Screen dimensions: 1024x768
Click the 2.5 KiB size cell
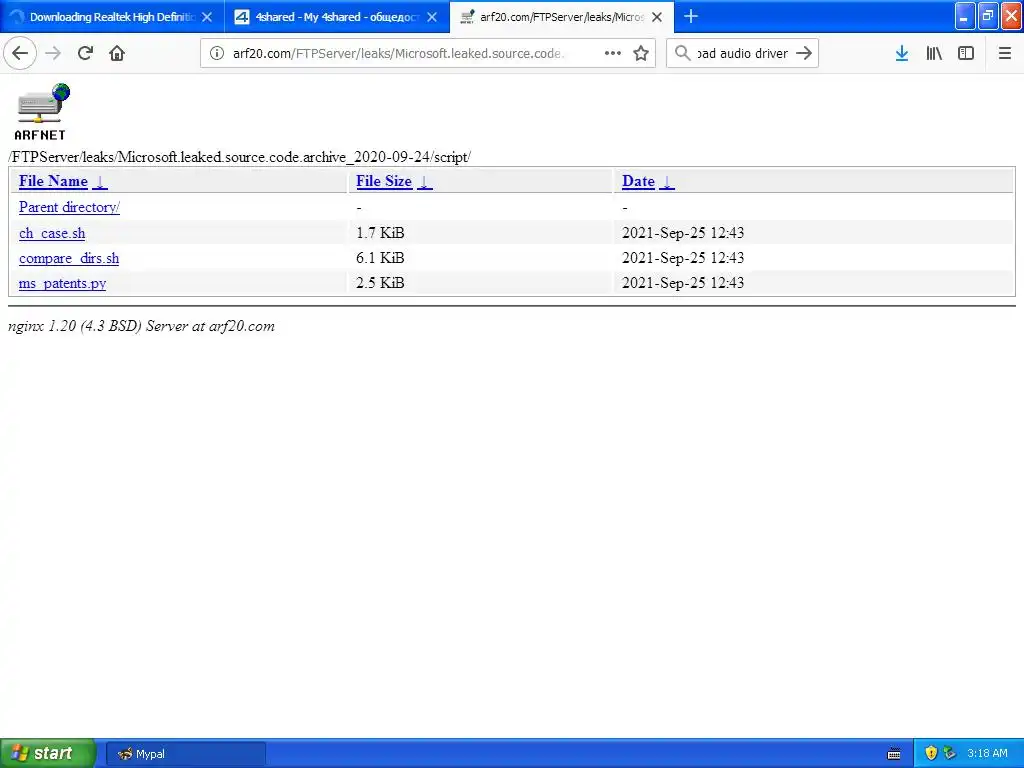380,282
